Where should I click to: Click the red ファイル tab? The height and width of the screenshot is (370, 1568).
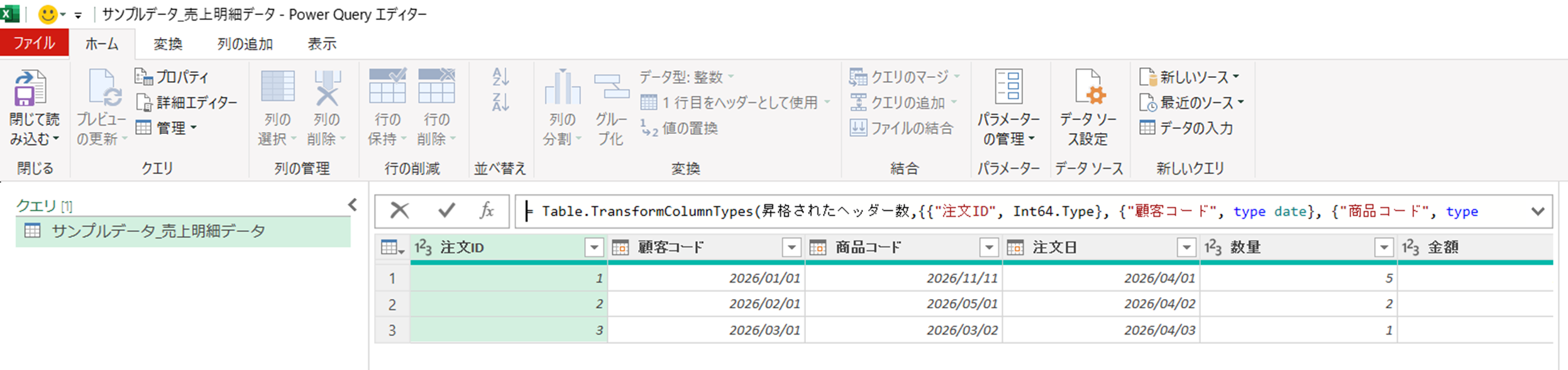(x=34, y=43)
